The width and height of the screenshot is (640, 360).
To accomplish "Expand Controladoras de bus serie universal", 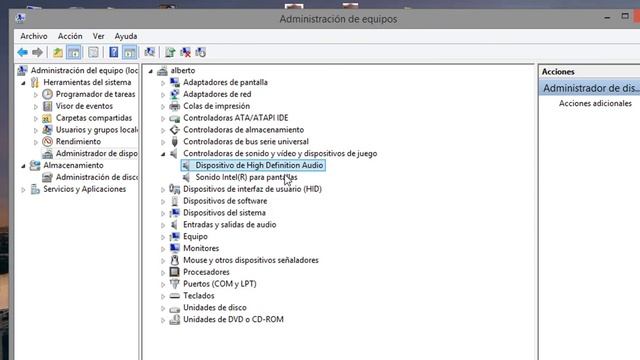I will tap(163, 142).
